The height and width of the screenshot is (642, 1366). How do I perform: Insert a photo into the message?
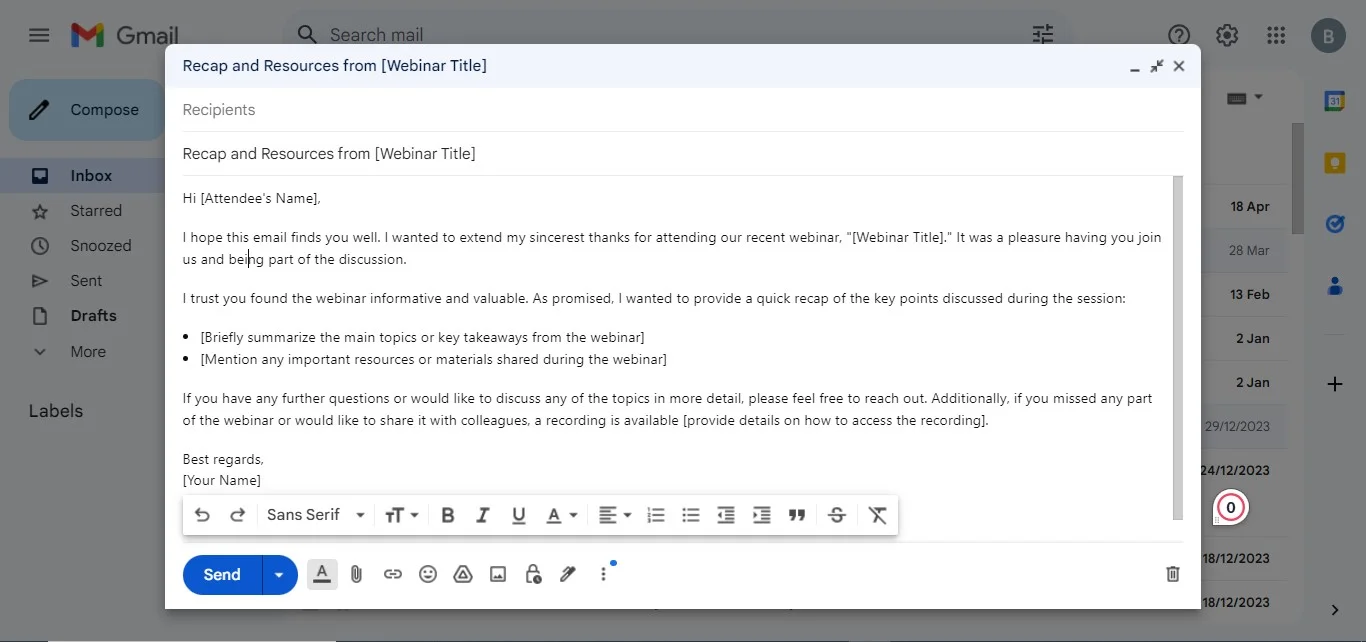(497, 574)
